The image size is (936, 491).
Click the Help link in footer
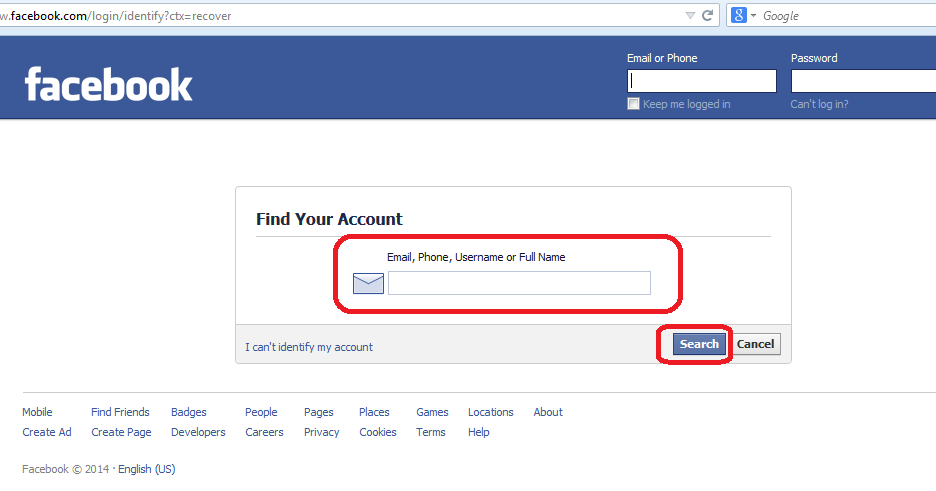click(479, 432)
